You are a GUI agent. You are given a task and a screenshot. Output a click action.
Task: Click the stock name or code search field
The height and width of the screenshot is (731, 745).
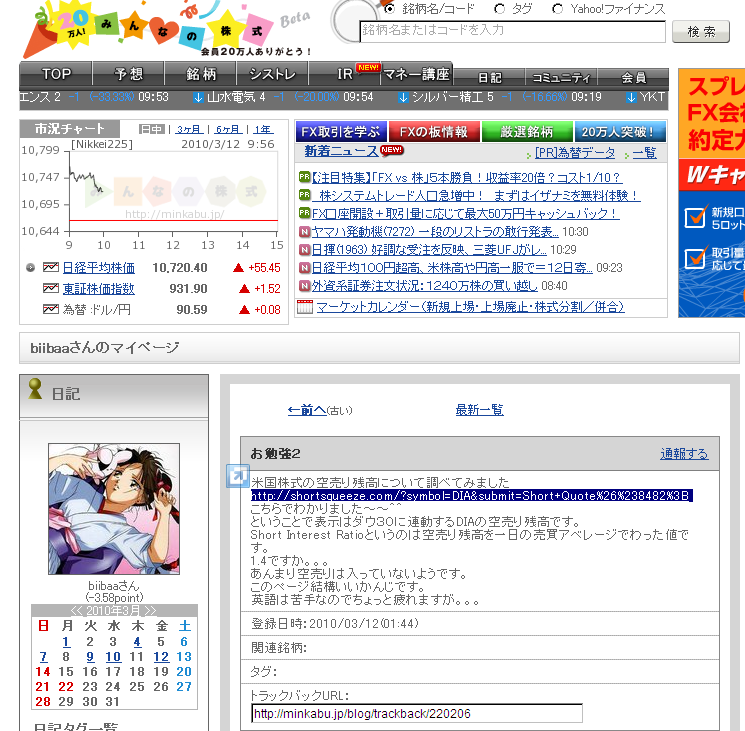click(x=512, y=31)
